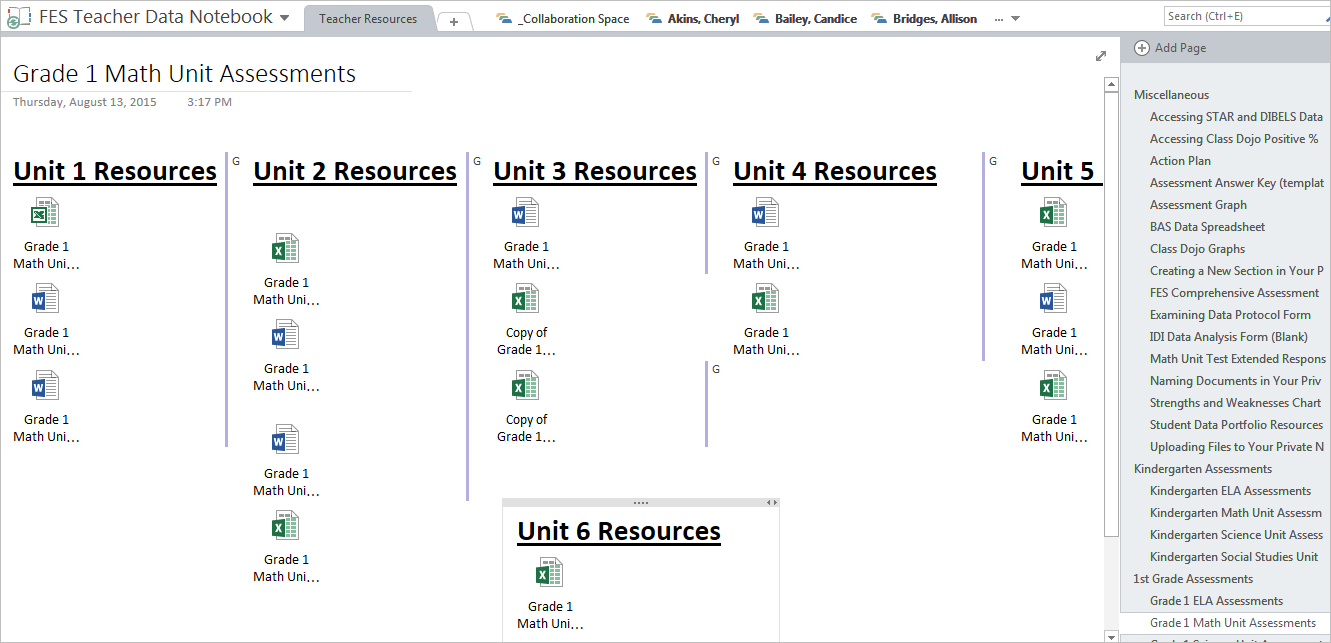
Task: Open the Akins, Cheryl section
Action: (702, 19)
